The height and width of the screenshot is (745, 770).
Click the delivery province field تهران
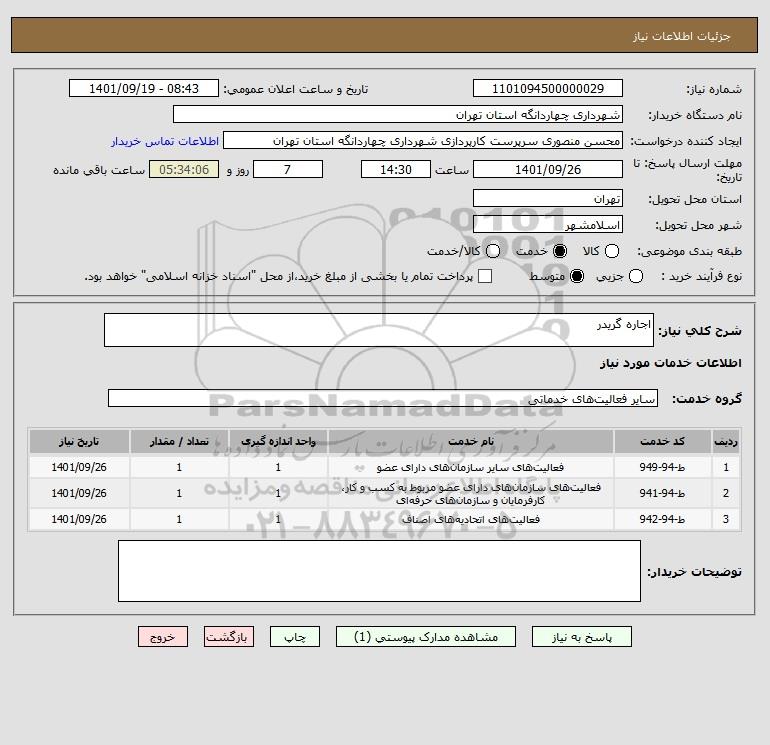tap(548, 198)
